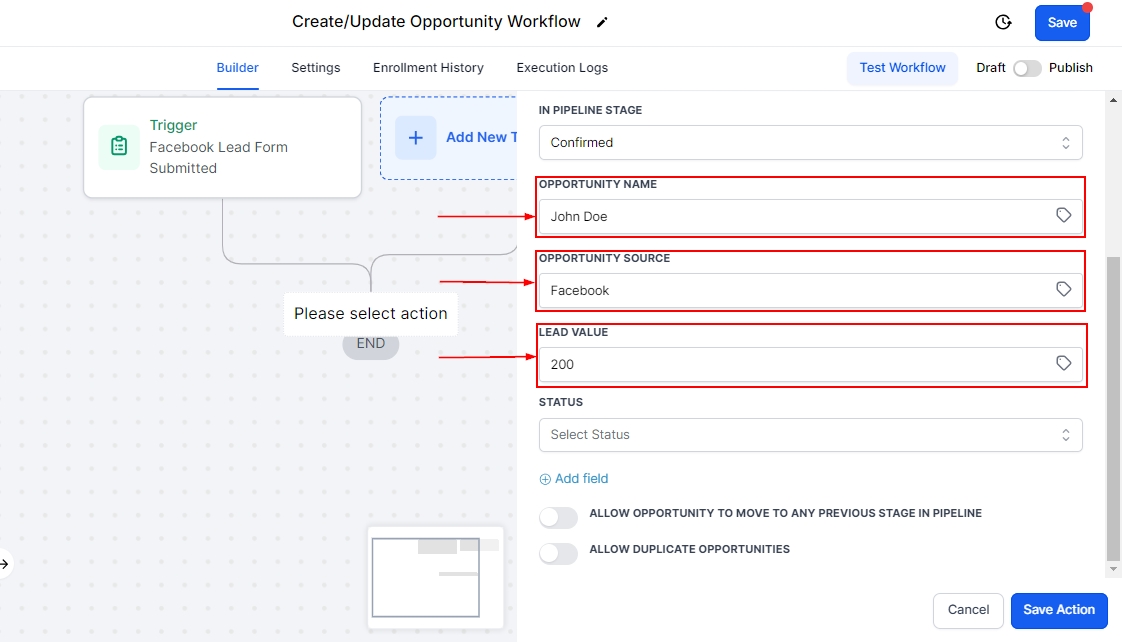Screen dimensions: 1122x642
Task: Expand the Select Status dropdown
Action: click(810, 435)
